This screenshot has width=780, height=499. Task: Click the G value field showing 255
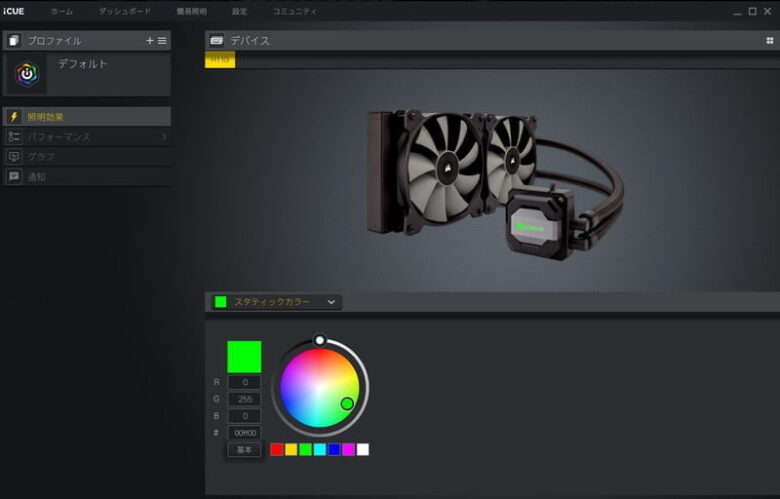[244, 399]
